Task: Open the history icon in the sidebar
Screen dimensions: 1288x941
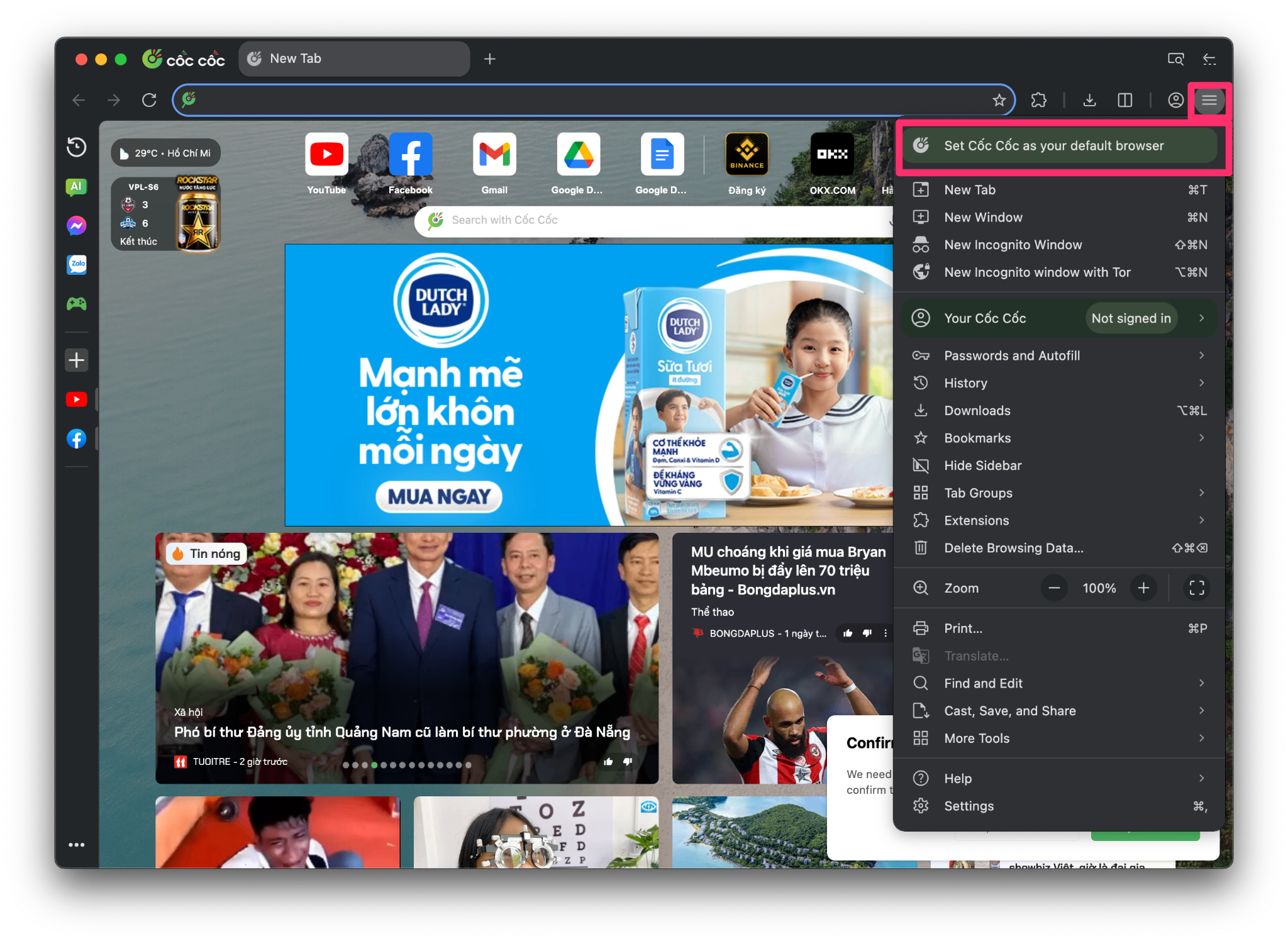Action: (77, 147)
